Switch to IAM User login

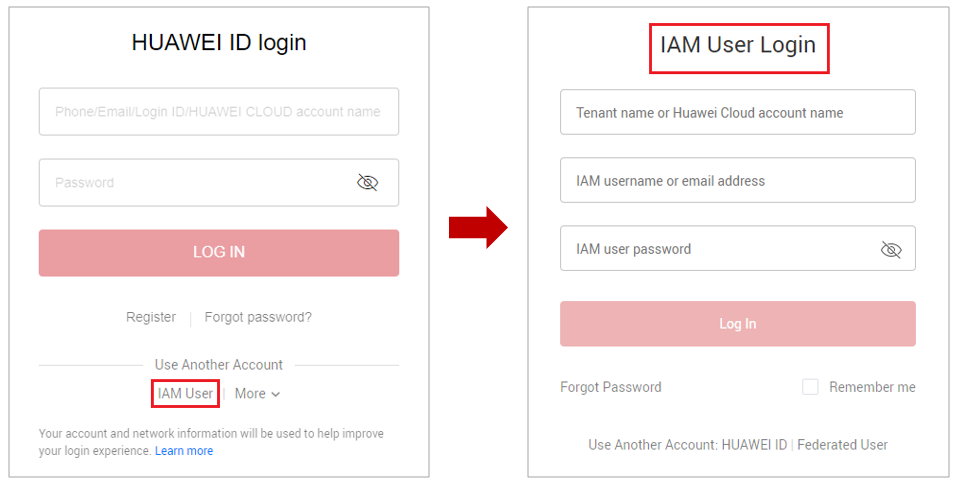click(x=185, y=394)
